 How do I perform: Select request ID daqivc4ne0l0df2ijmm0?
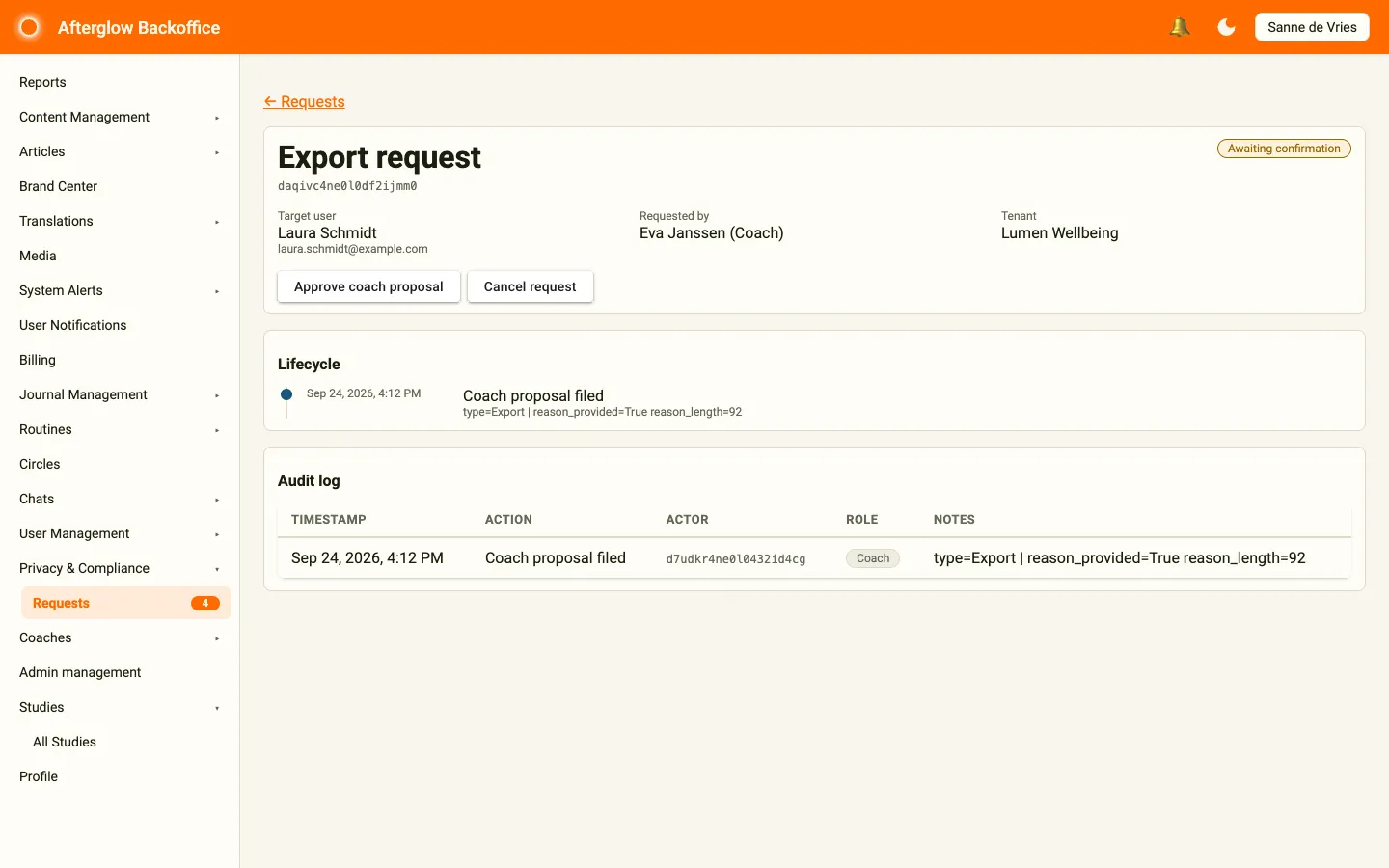[x=347, y=186]
